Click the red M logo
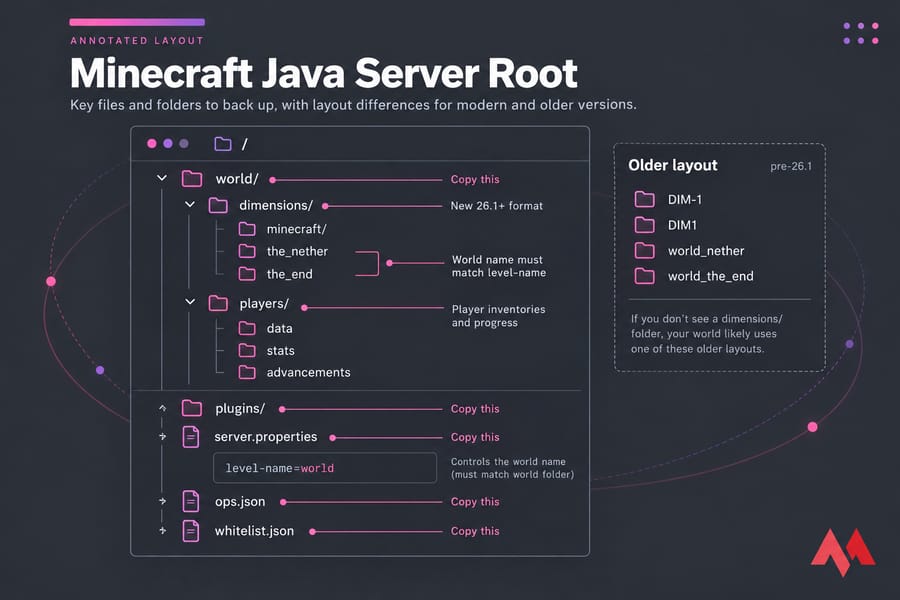Viewport: 900px width, 600px height. (x=843, y=552)
